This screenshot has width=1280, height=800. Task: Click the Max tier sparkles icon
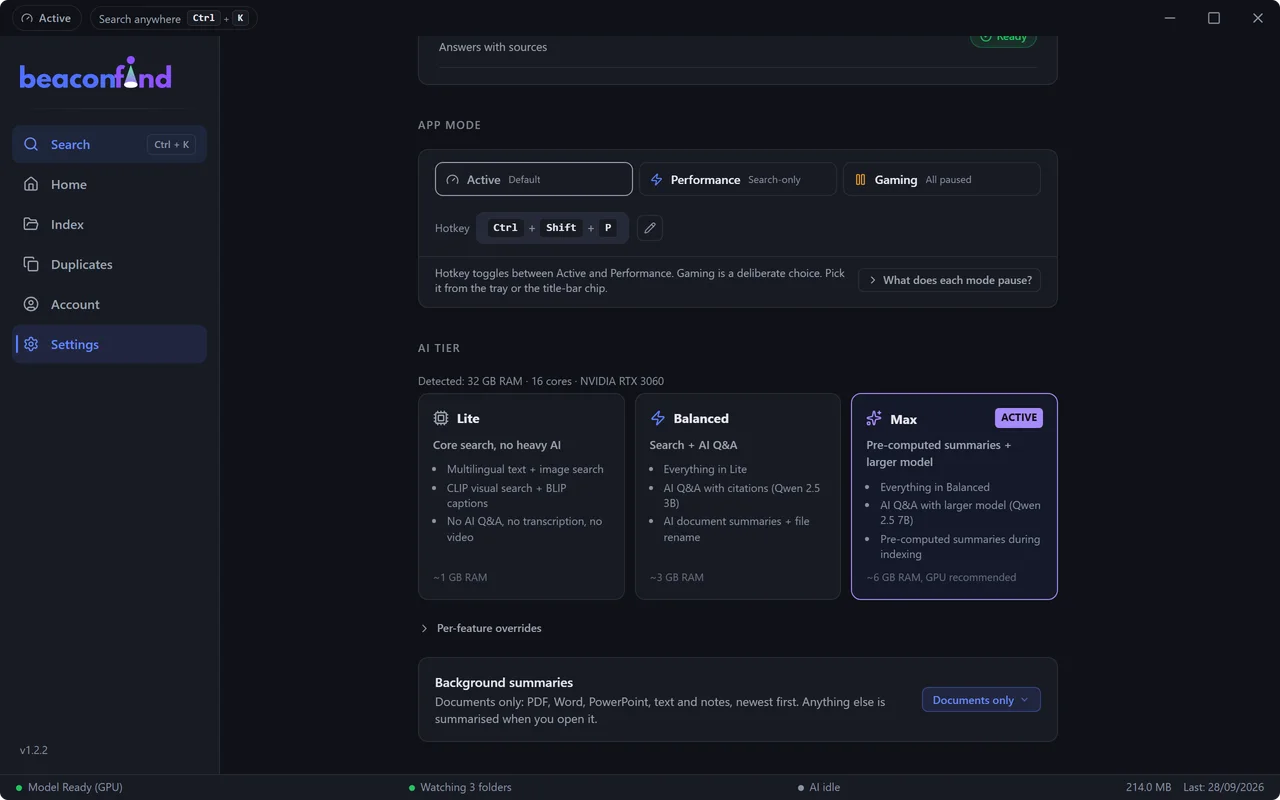[x=874, y=419]
